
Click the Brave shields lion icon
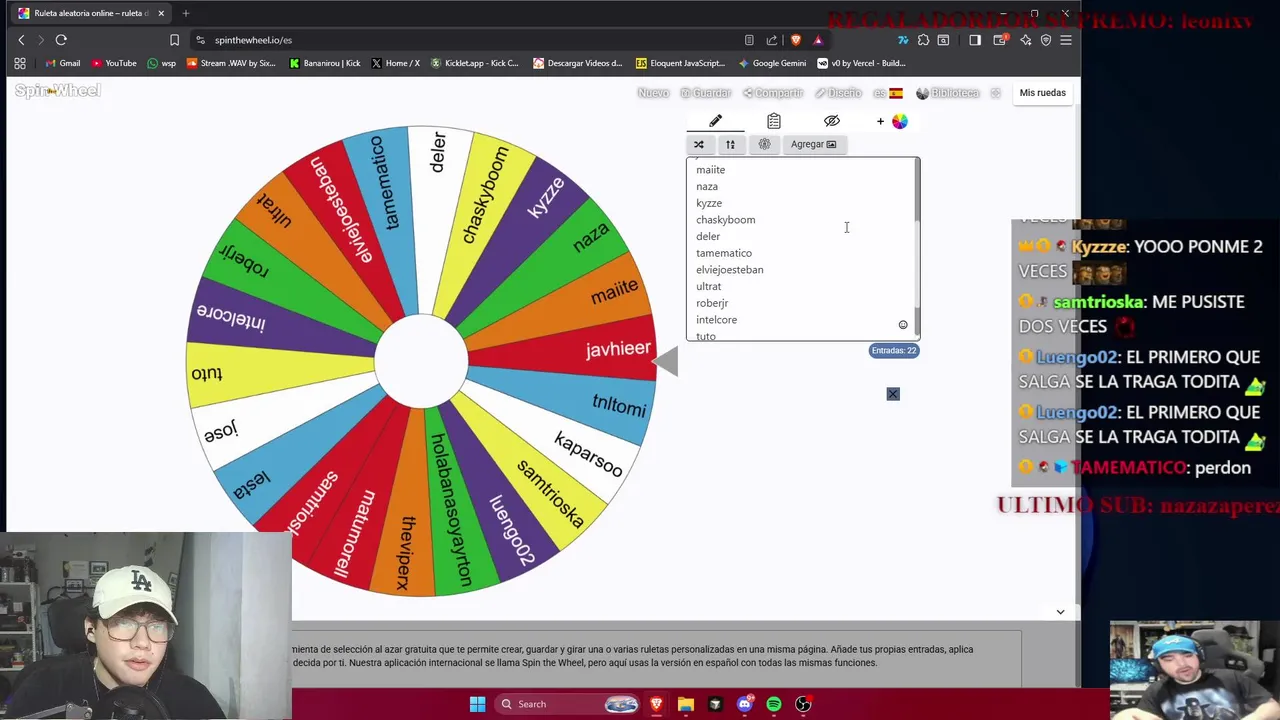click(796, 40)
